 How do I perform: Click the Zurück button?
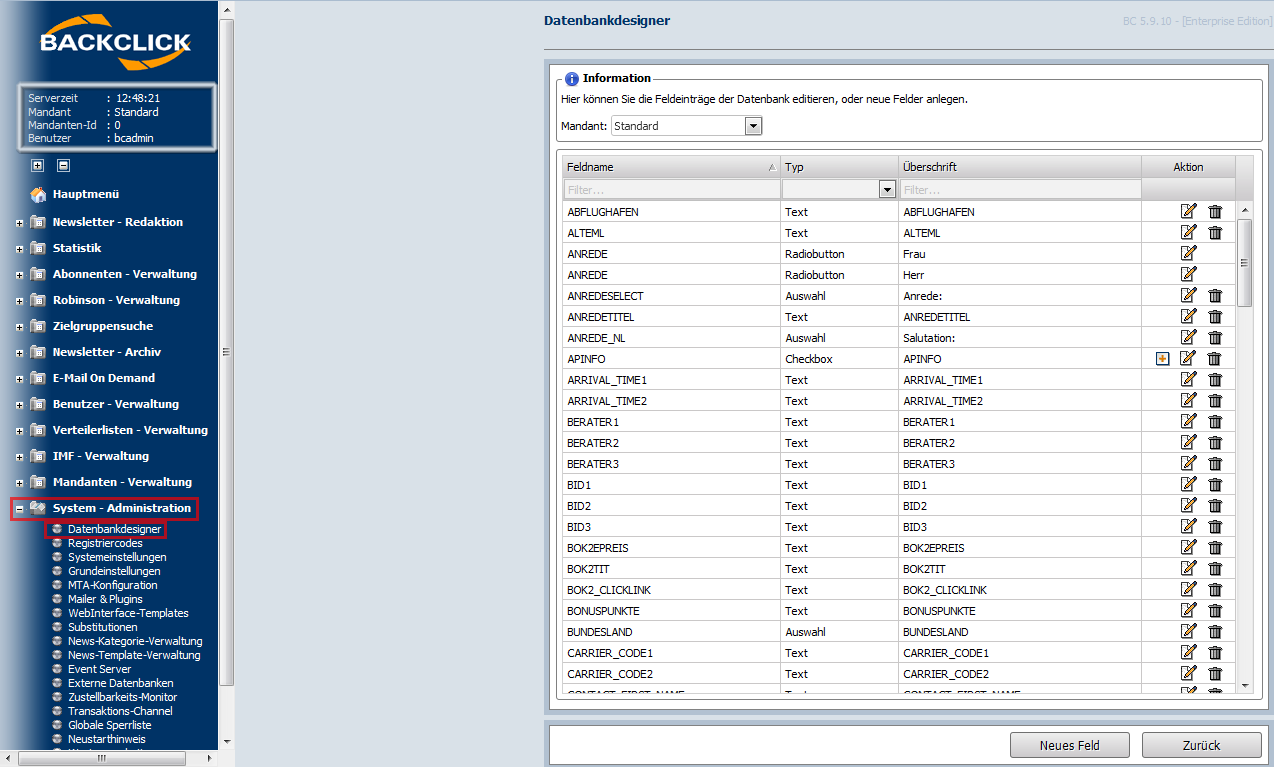(x=1201, y=745)
